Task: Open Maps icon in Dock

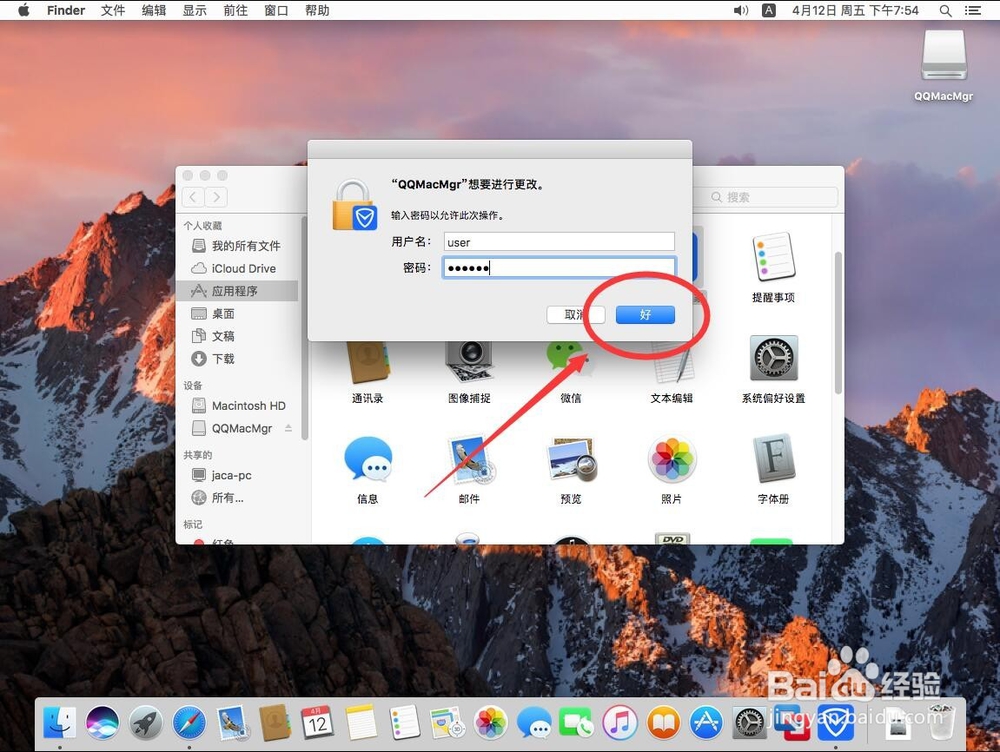Action: pos(447,723)
